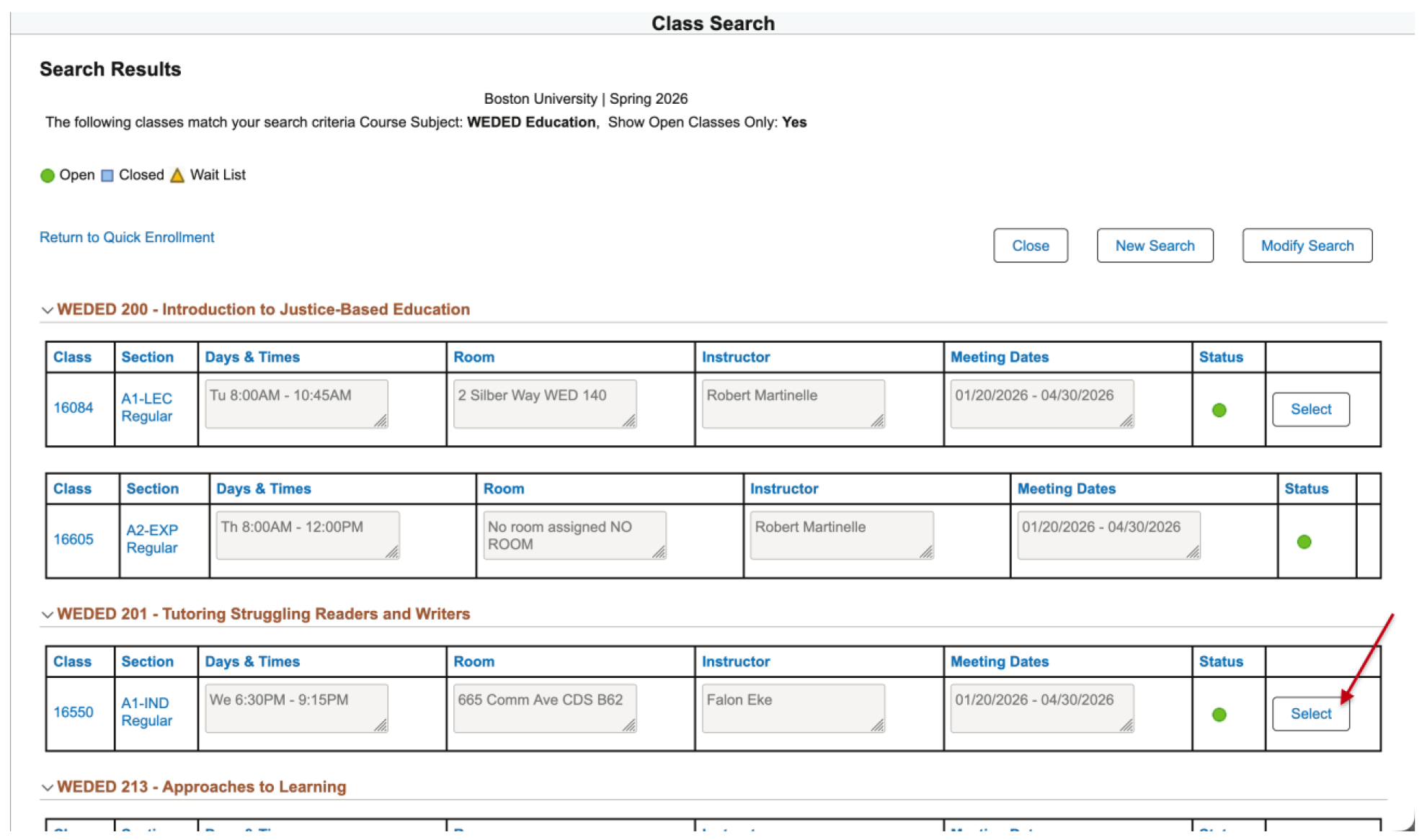The image size is (1427, 840).
Task: Open class number 16605 link
Action: (74, 540)
